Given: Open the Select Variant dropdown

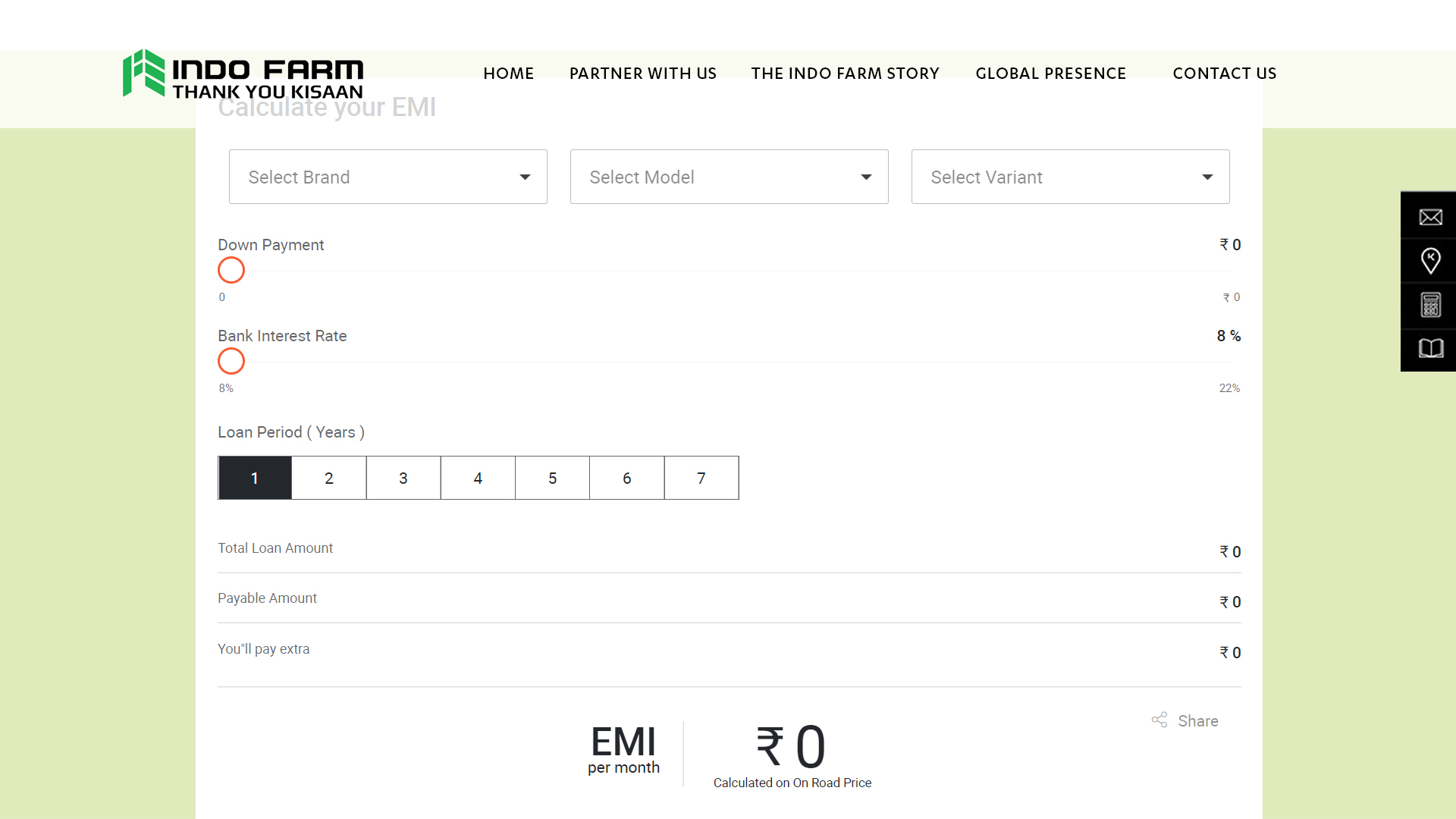Looking at the screenshot, I should point(1071,177).
